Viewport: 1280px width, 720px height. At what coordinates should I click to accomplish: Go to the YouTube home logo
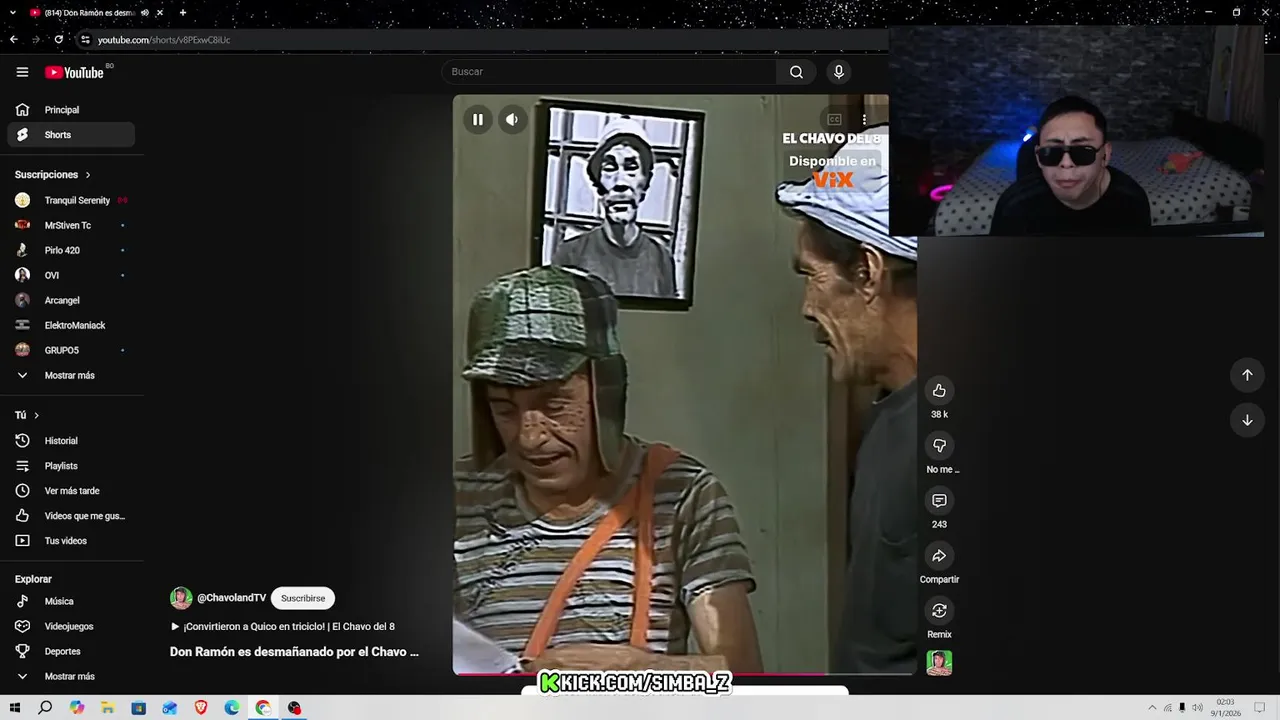74,72
